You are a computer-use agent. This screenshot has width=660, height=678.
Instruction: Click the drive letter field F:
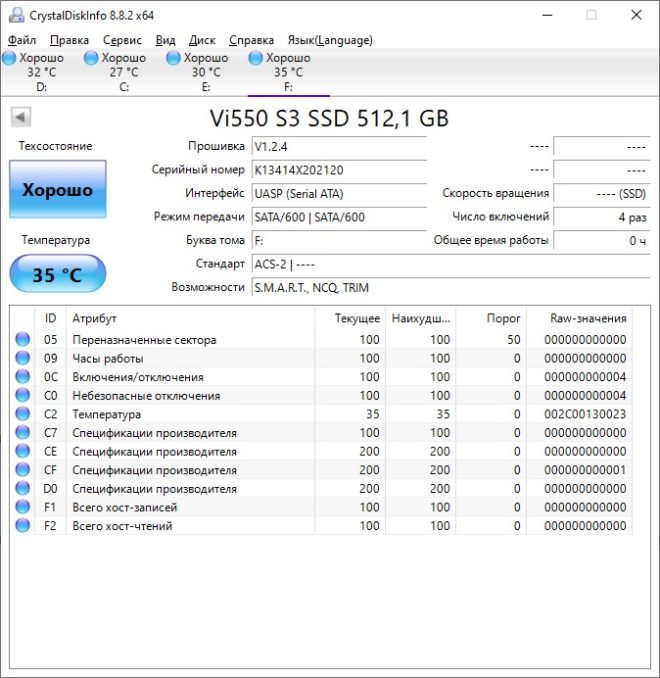click(x=339, y=240)
